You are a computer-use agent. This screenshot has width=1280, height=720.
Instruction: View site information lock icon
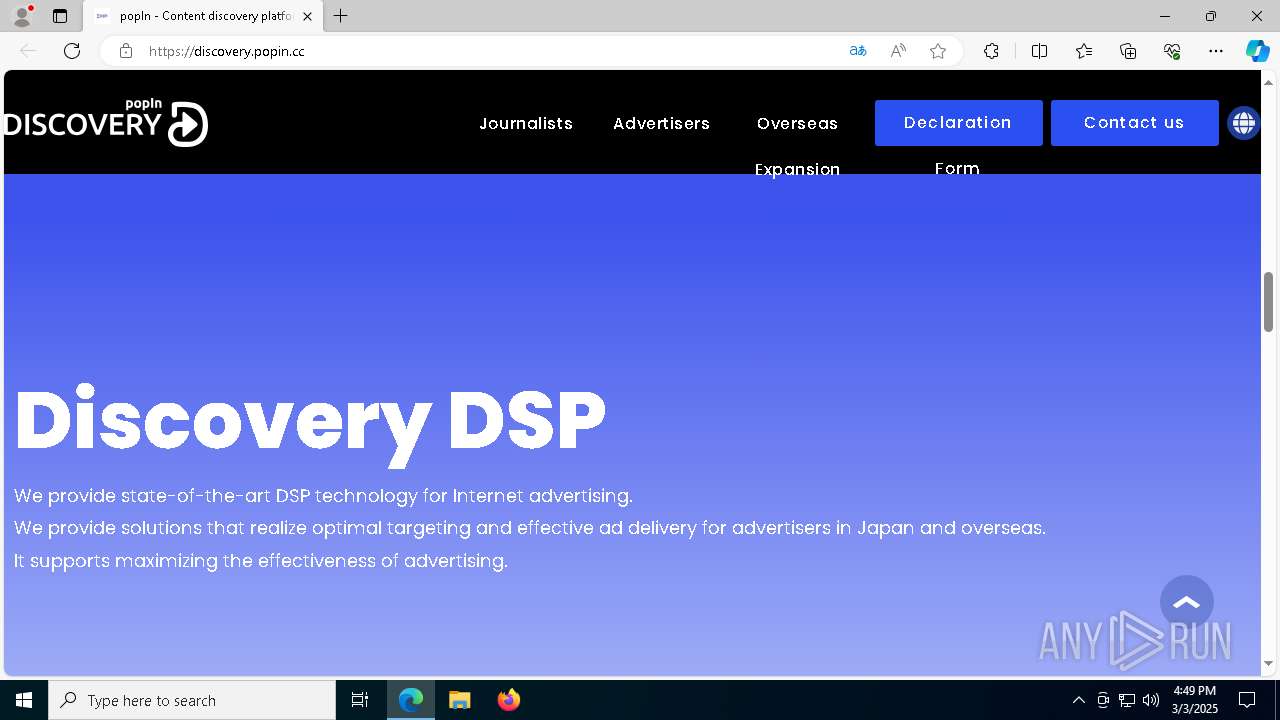pyautogui.click(x=126, y=51)
